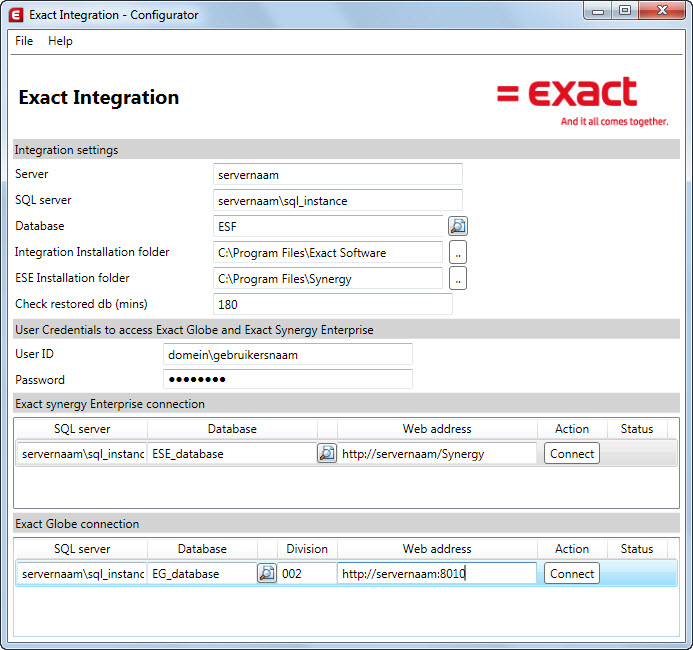The image size is (693, 650).
Task: Click Globe grid Division column header
Action: [x=307, y=549]
